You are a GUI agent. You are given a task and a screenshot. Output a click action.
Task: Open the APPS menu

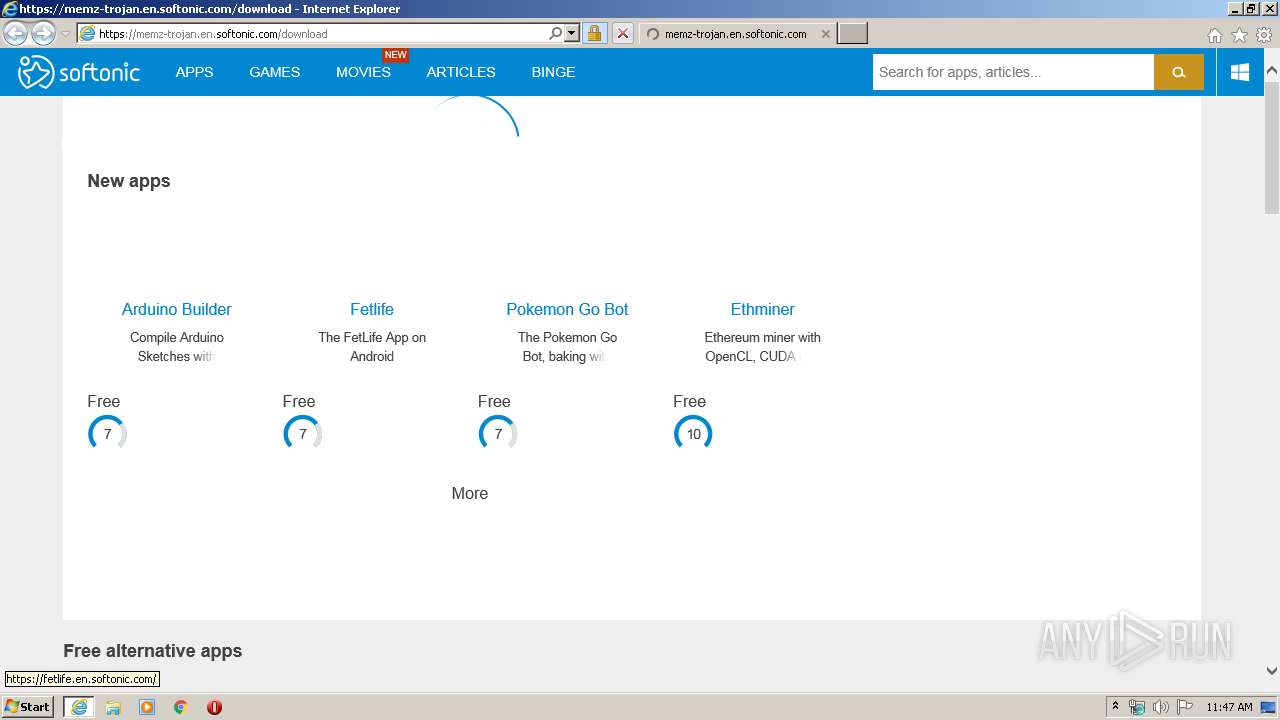194,72
